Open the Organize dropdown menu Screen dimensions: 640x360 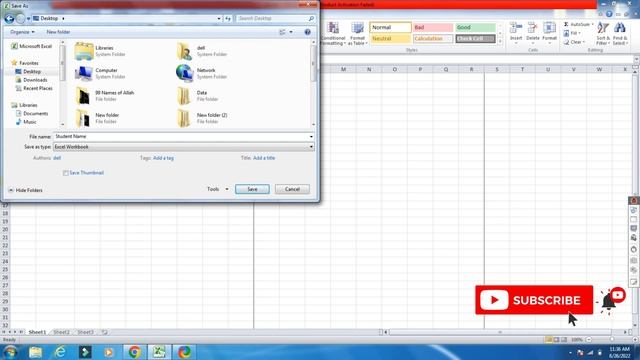point(22,32)
